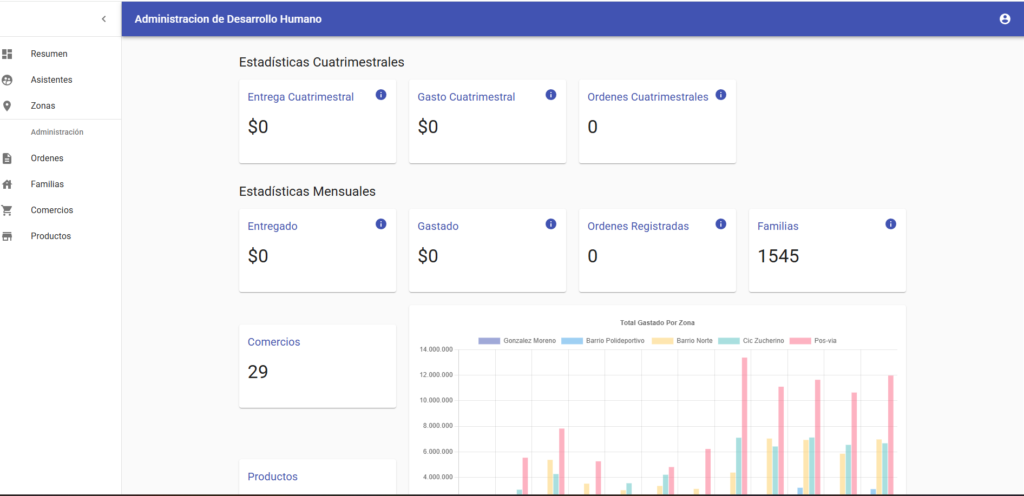
Task: Click the Ordenes Registradas card title
Action: coord(638,226)
